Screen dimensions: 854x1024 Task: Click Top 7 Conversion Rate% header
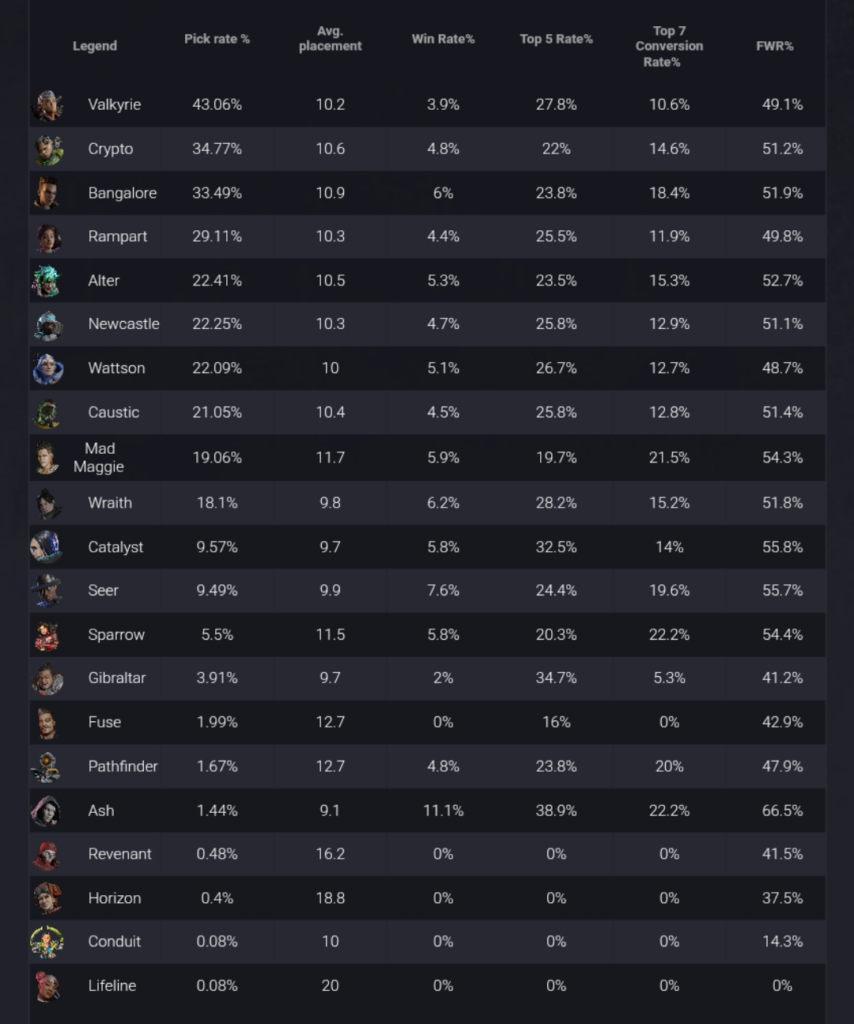coord(669,46)
